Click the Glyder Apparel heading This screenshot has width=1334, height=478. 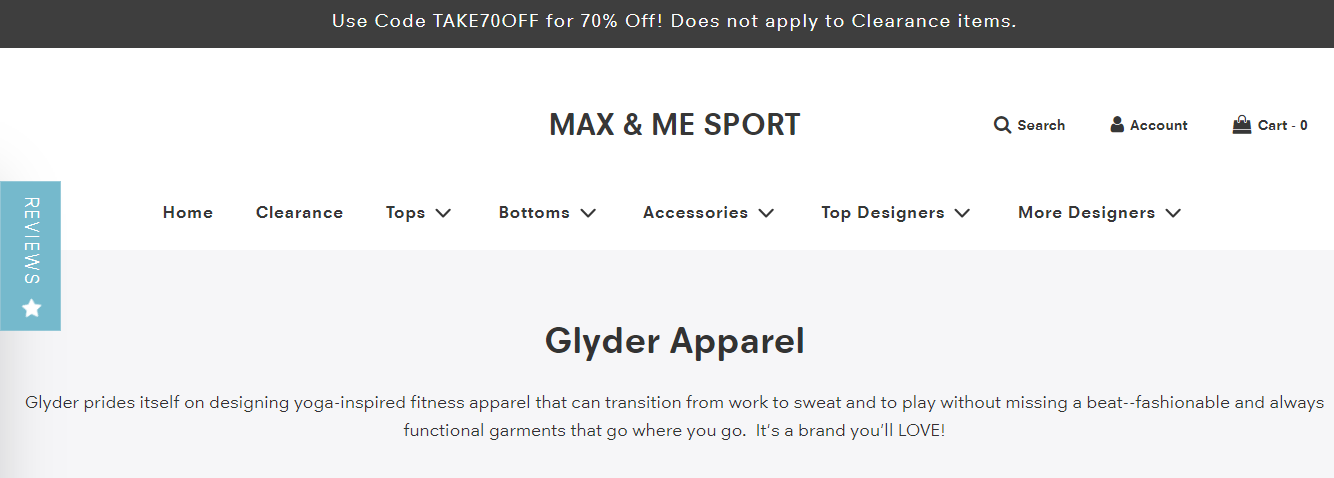click(x=674, y=341)
